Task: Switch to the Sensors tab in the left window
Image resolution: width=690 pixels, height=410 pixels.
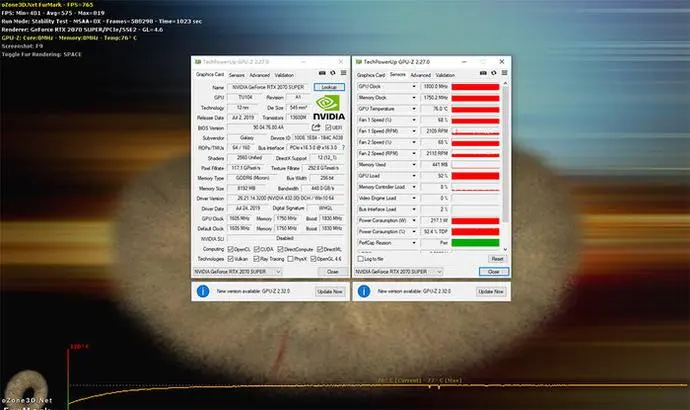Action: [236, 75]
